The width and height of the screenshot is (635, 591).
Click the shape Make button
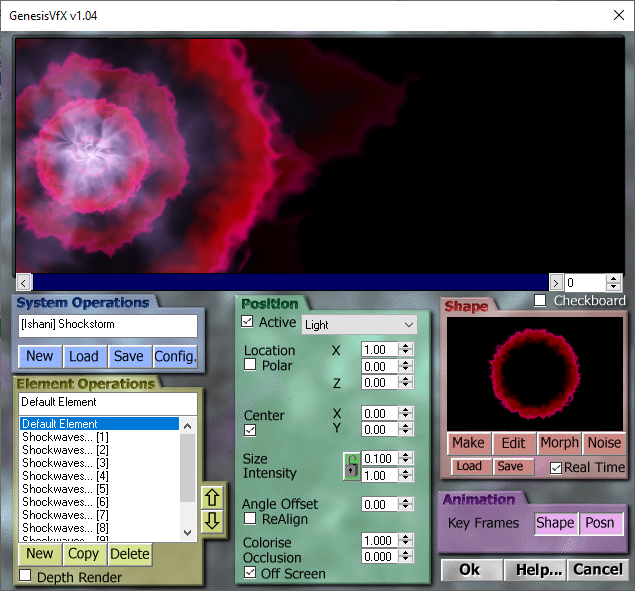[469, 443]
